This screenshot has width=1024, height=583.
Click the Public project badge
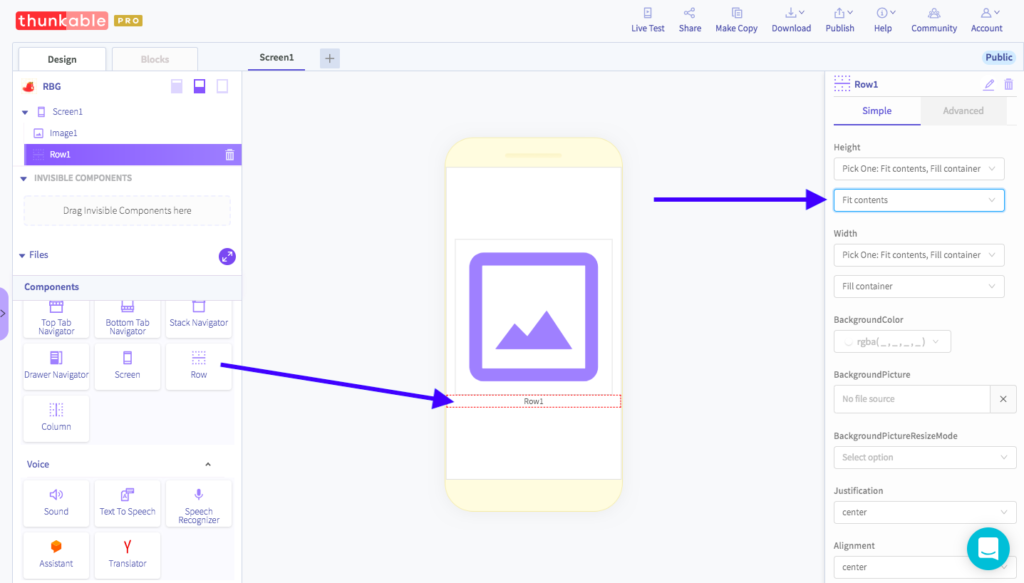999,57
